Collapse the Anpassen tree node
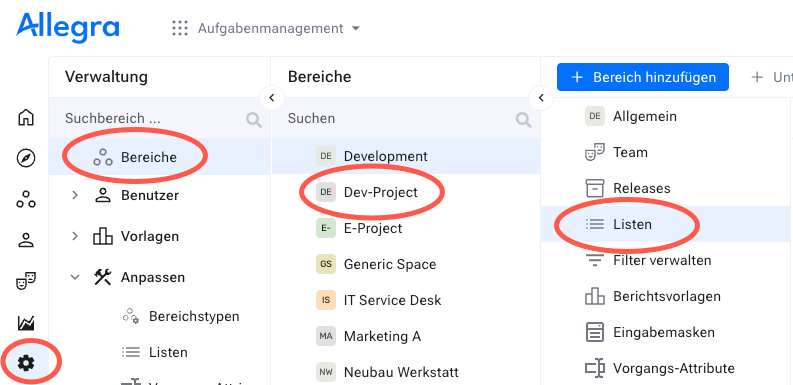This screenshot has width=793, height=385. [x=75, y=277]
